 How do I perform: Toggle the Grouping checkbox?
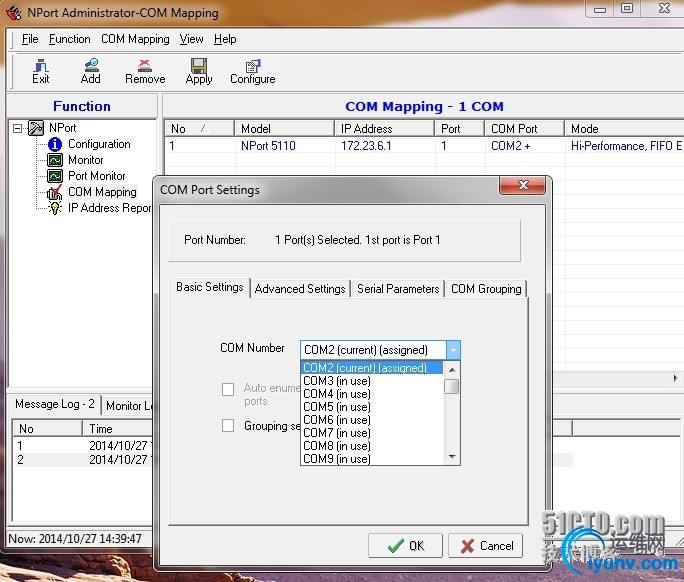228,426
